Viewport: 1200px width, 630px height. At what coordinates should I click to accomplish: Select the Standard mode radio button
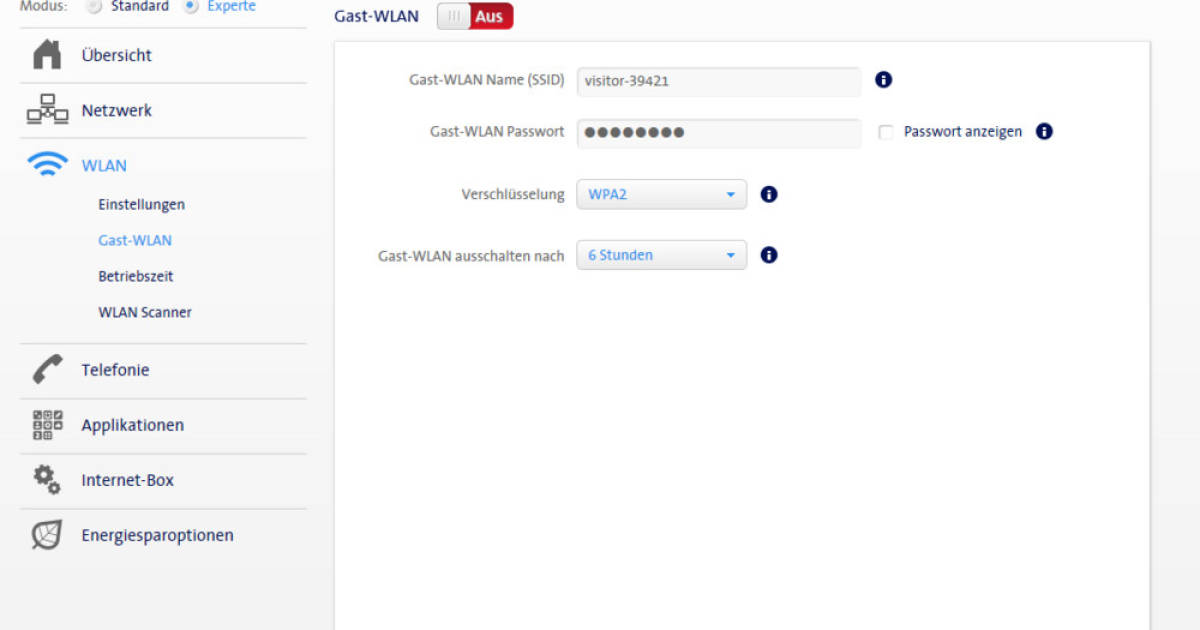tap(94, 6)
